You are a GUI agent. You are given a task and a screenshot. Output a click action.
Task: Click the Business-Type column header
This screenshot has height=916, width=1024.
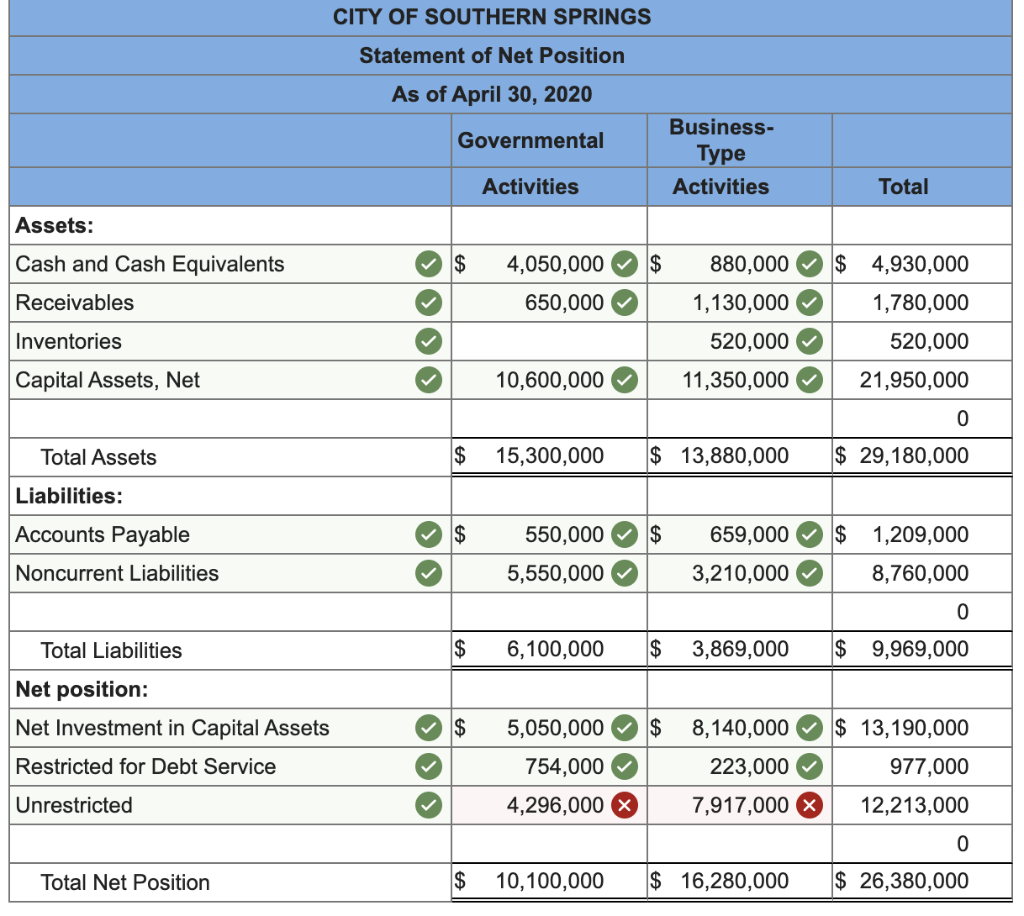(x=721, y=140)
